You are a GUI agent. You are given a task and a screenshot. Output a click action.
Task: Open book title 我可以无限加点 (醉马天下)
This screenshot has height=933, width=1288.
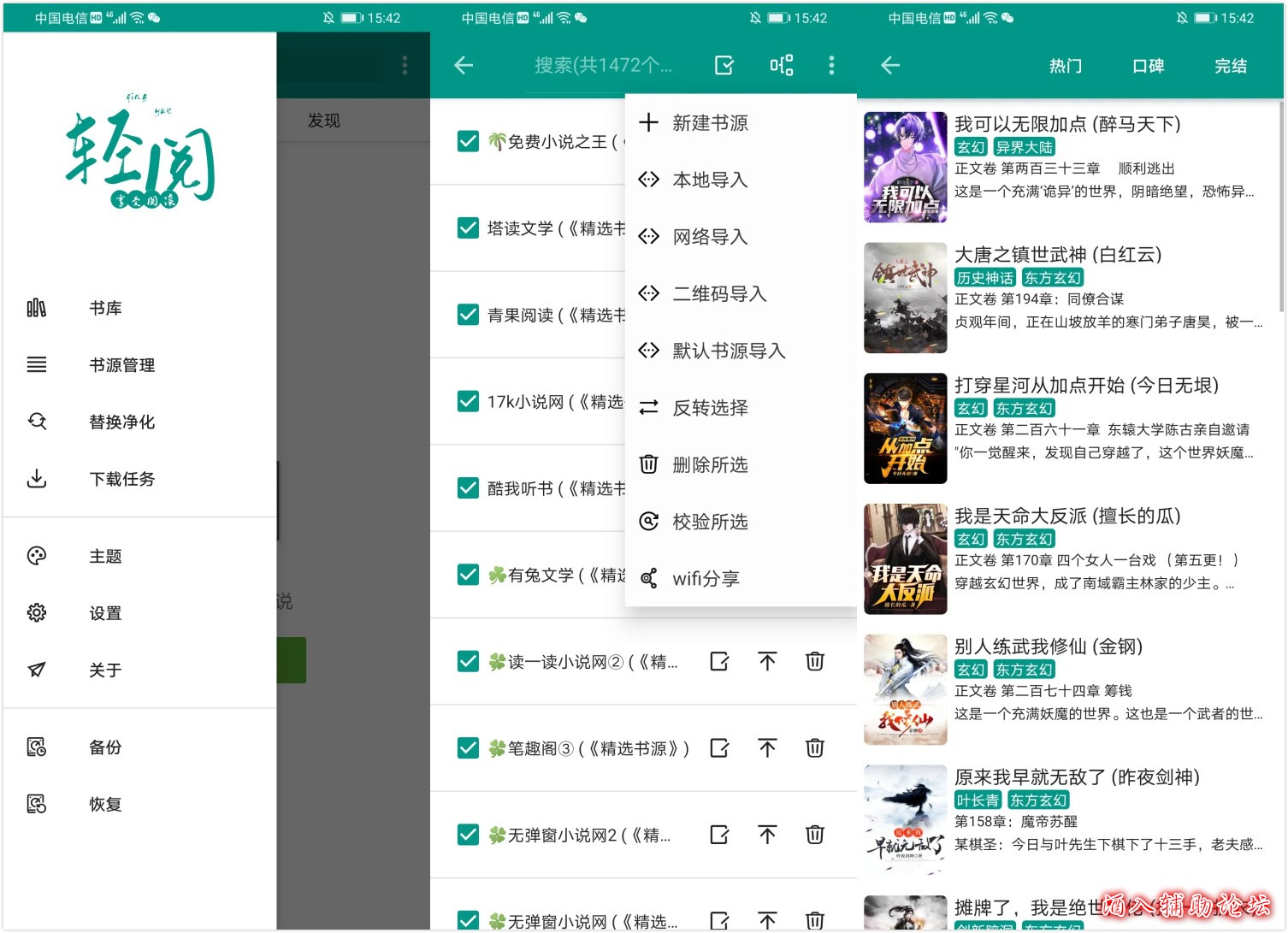click(1067, 124)
